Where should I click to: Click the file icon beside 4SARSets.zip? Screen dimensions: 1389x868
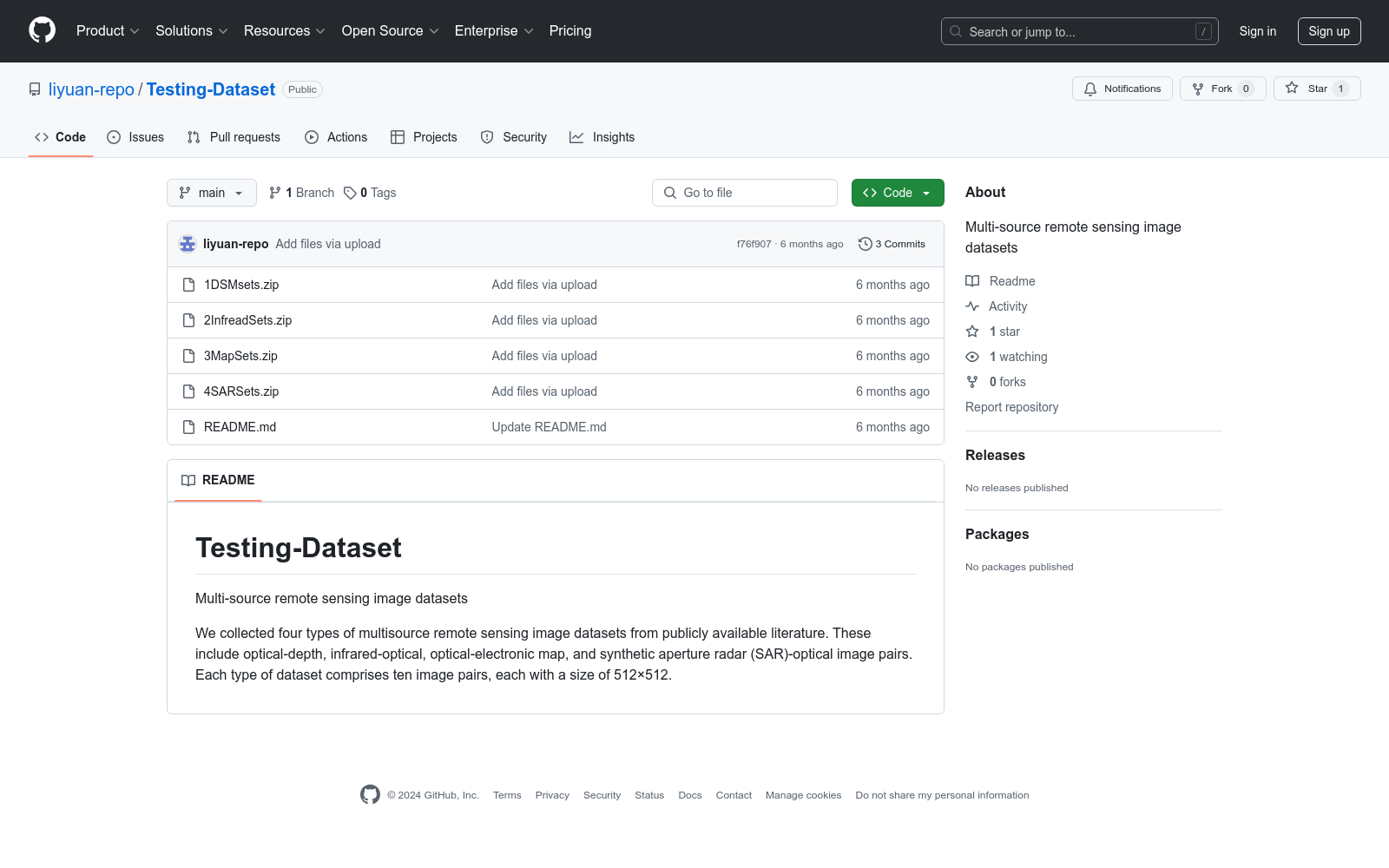pyautogui.click(x=188, y=391)
